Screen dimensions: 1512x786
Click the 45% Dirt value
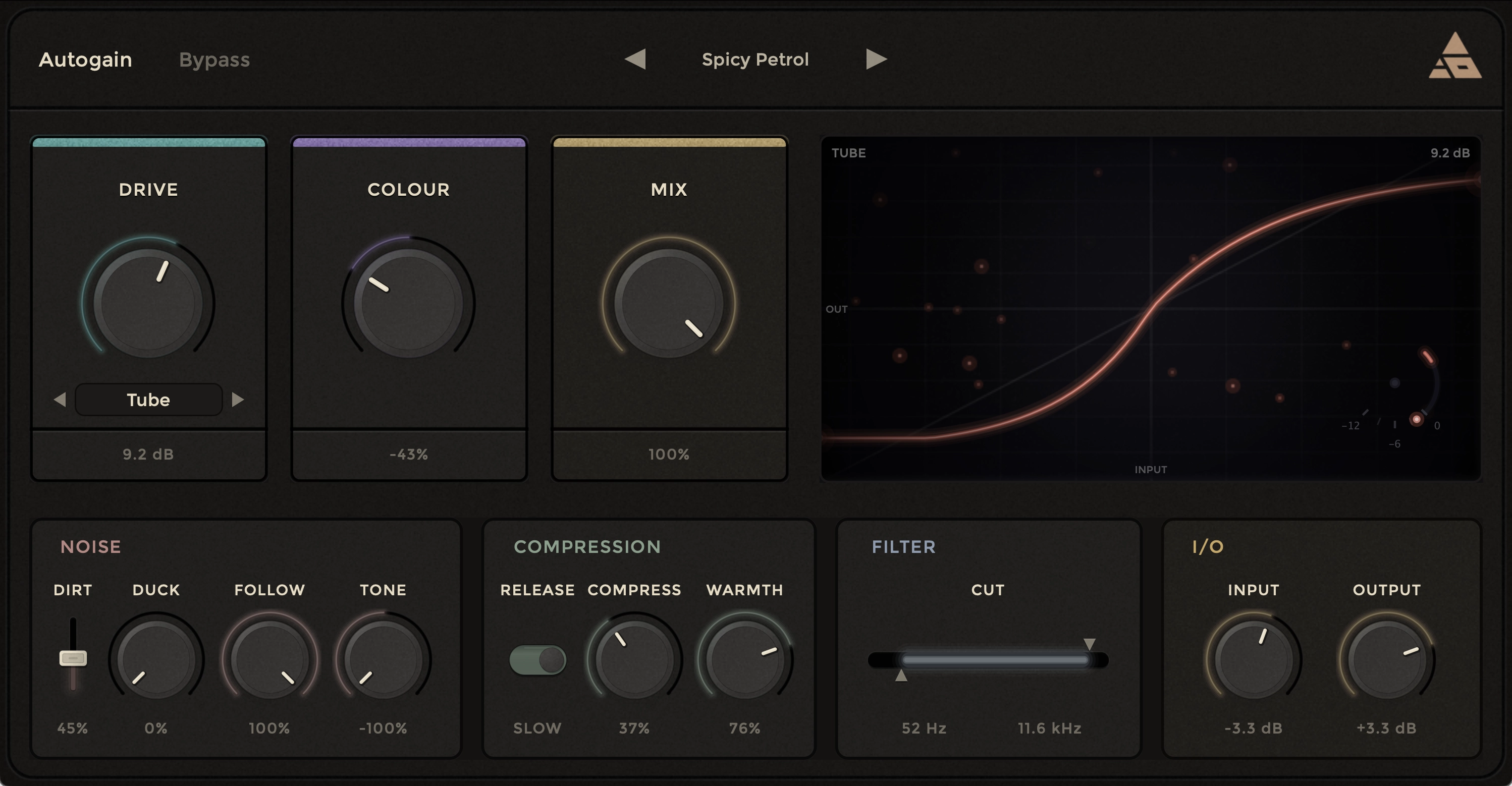pyautogui.click(x=73, y=728)
